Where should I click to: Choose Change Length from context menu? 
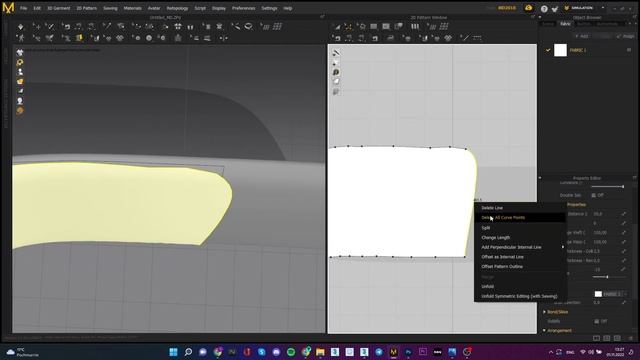[496, 237]
